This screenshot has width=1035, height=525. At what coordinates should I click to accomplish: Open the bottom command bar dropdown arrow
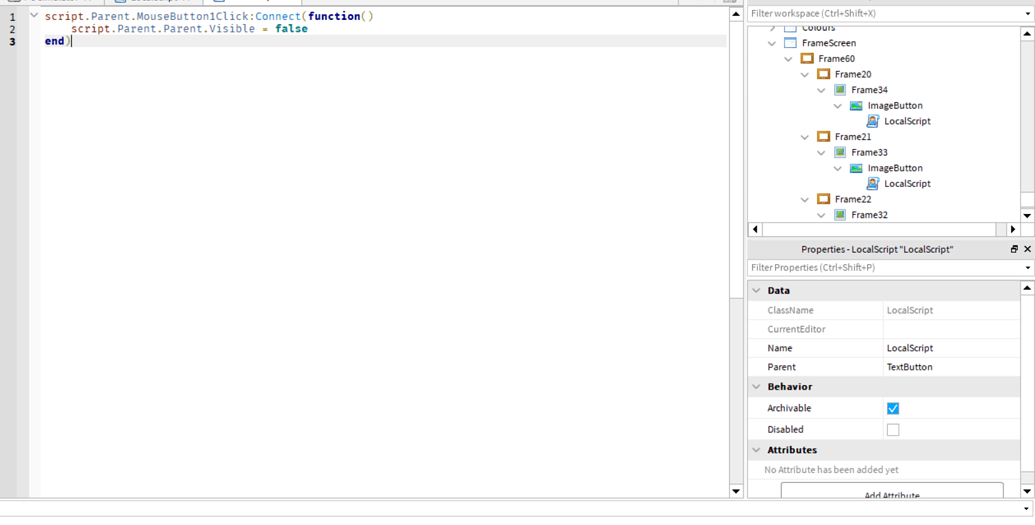[1027, 508]
